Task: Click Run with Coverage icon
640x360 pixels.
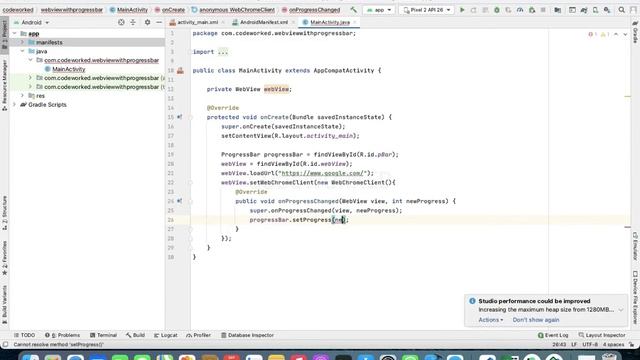Action: point(508,10)
